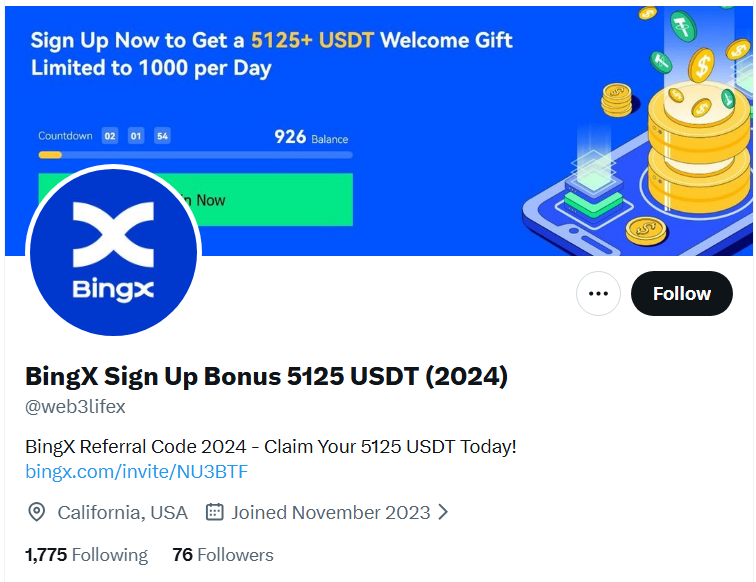Click the profile name BingX Sign Up Bonus

[x=266, y=377]
